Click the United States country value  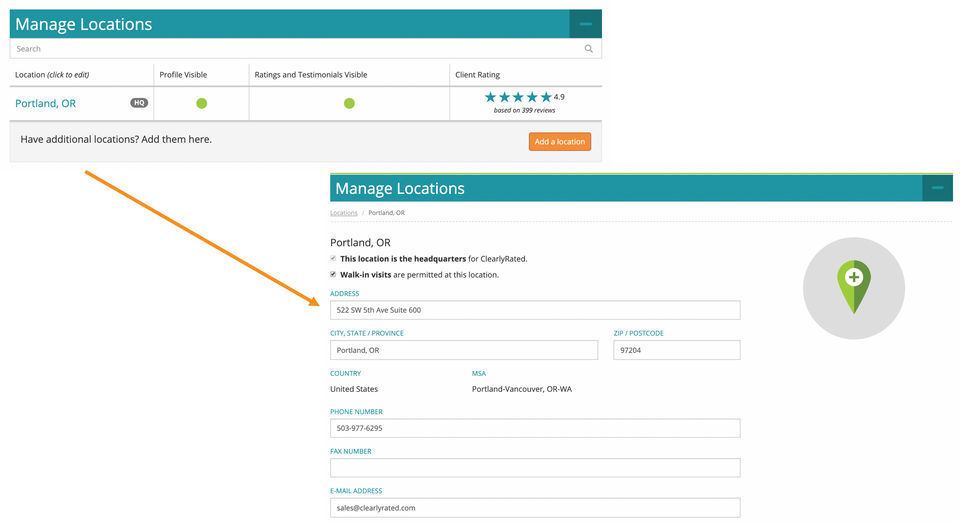pyautogui.click(x=354, y=389)
